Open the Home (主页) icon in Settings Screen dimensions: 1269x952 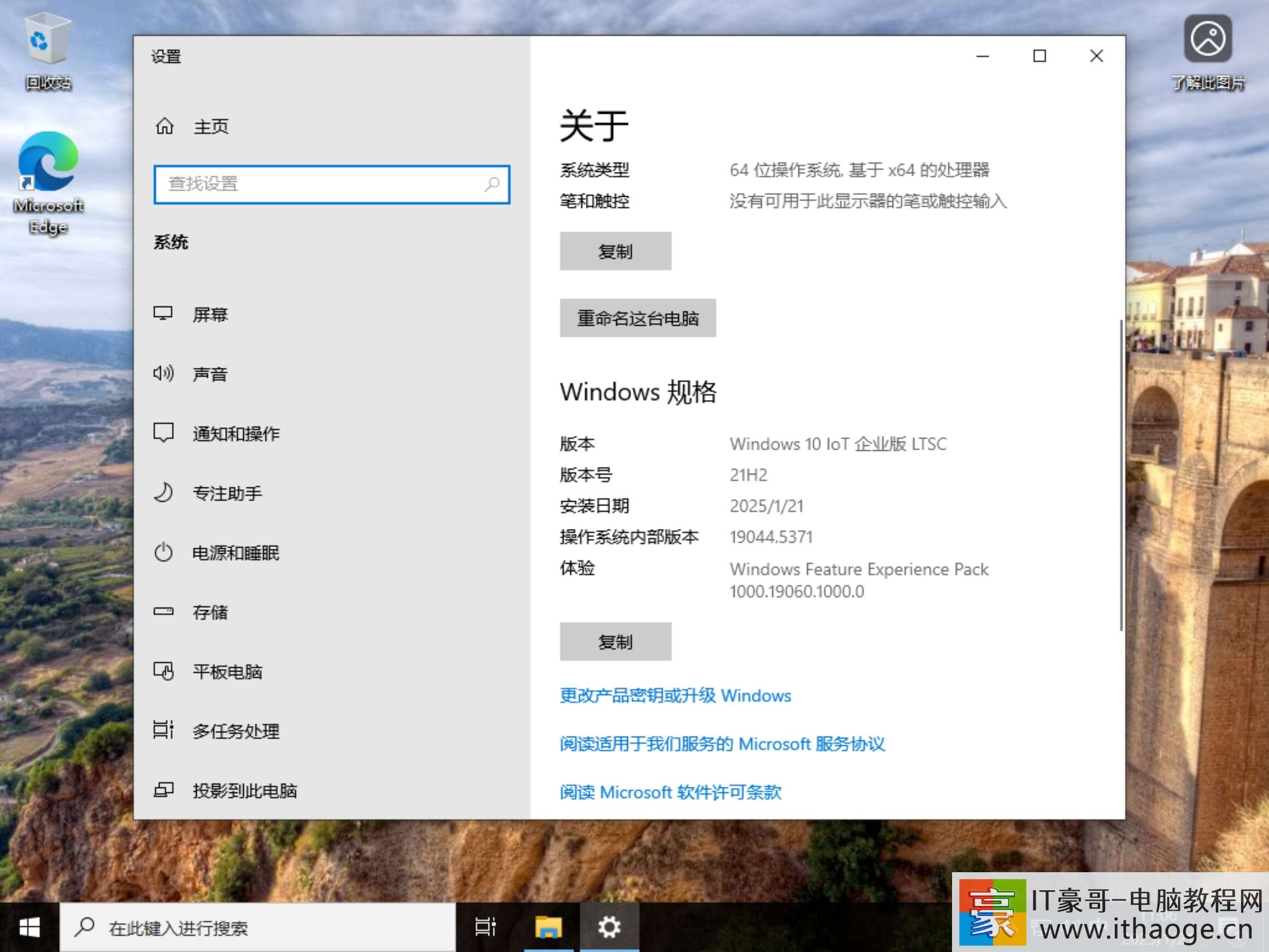point(164,126)
